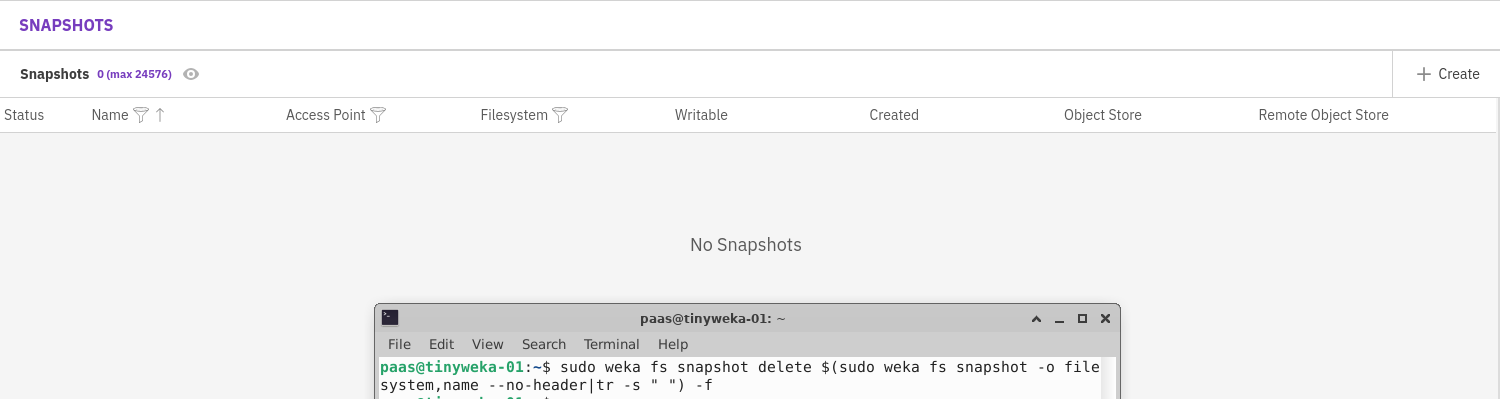Click the Status column header
This screenshot has height=399, width=1500.
[24, 115]
